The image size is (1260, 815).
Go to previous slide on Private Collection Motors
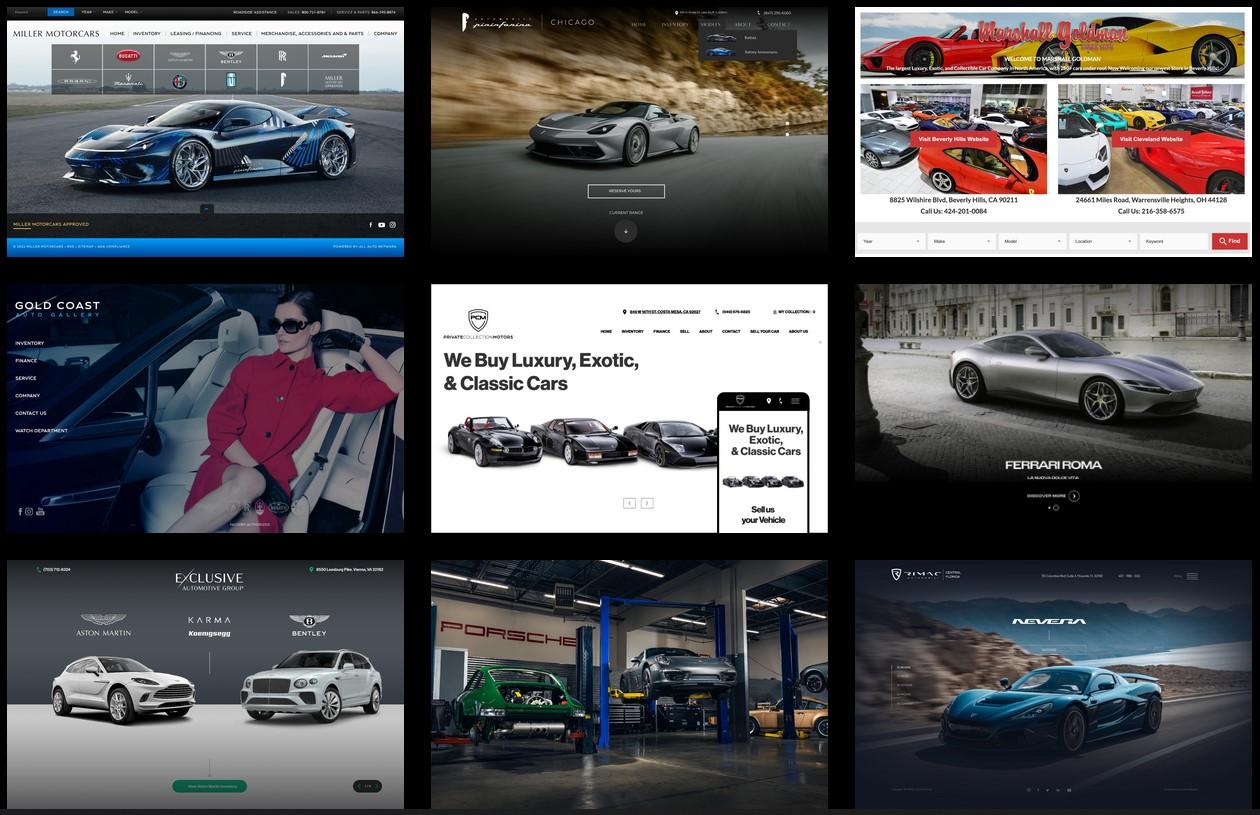coord(629,503)
